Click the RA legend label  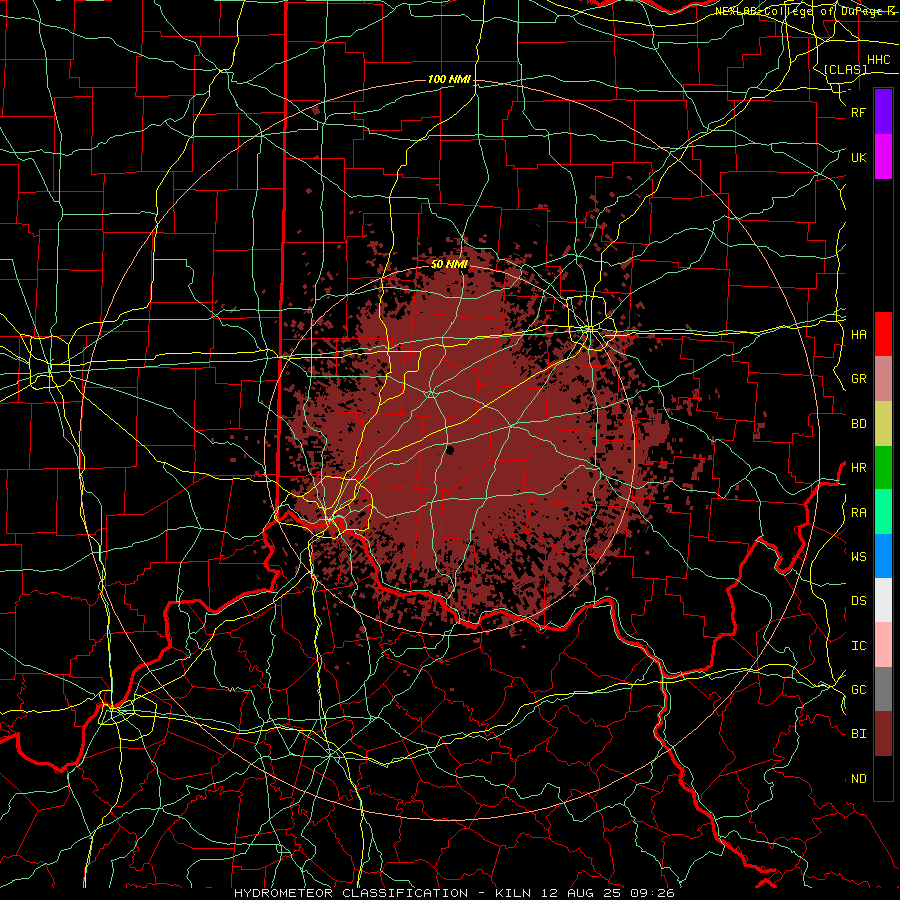[x=859, y=512]
